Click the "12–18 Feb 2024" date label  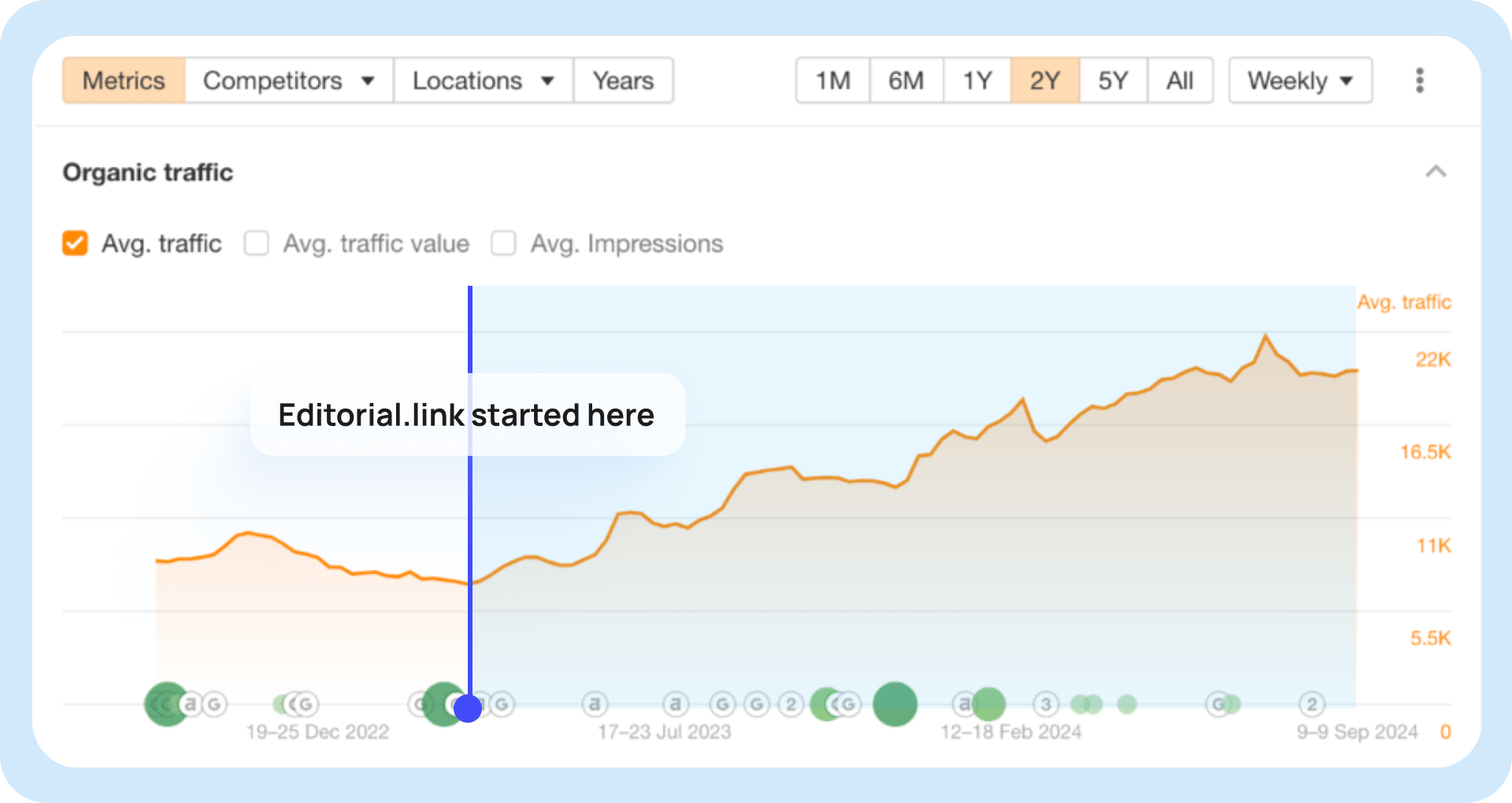pyautogui.click(x=1011, y=732)
